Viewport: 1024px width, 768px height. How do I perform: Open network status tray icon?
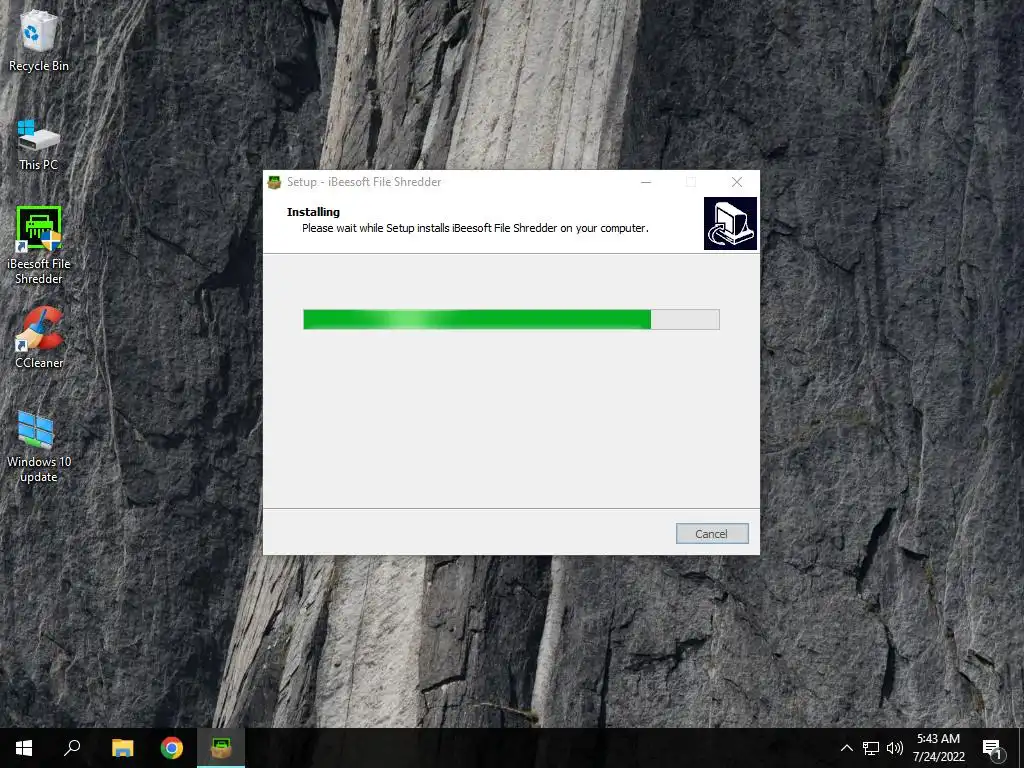871,748
